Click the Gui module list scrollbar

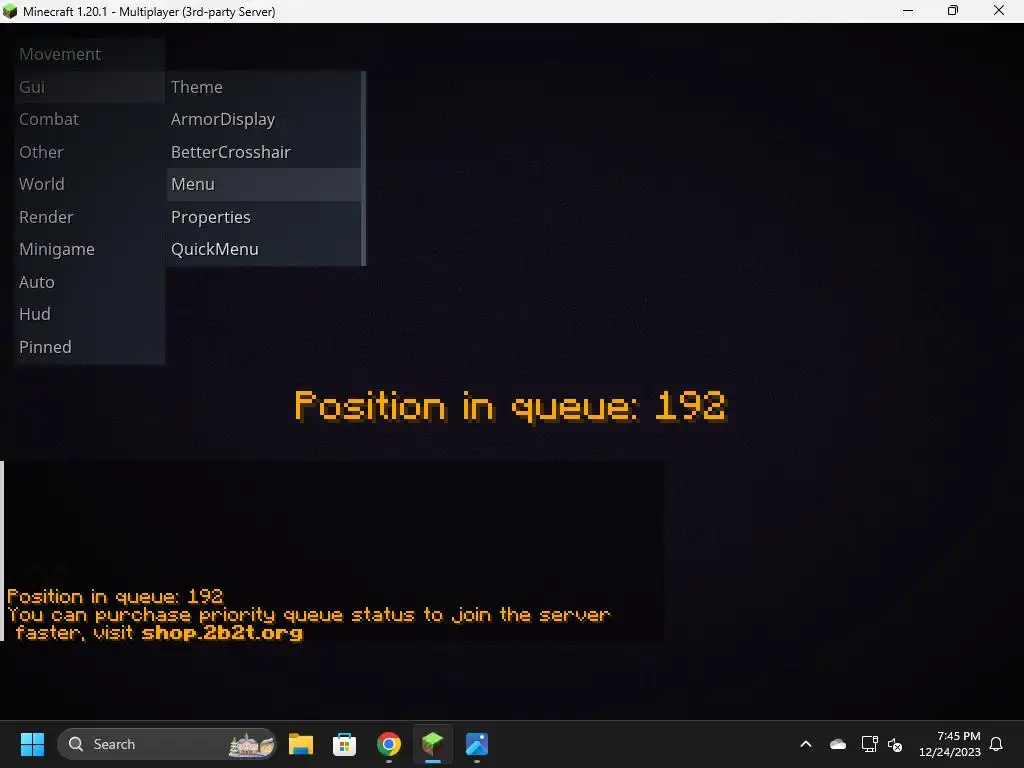pyautogui.click(x=363, y=168)
